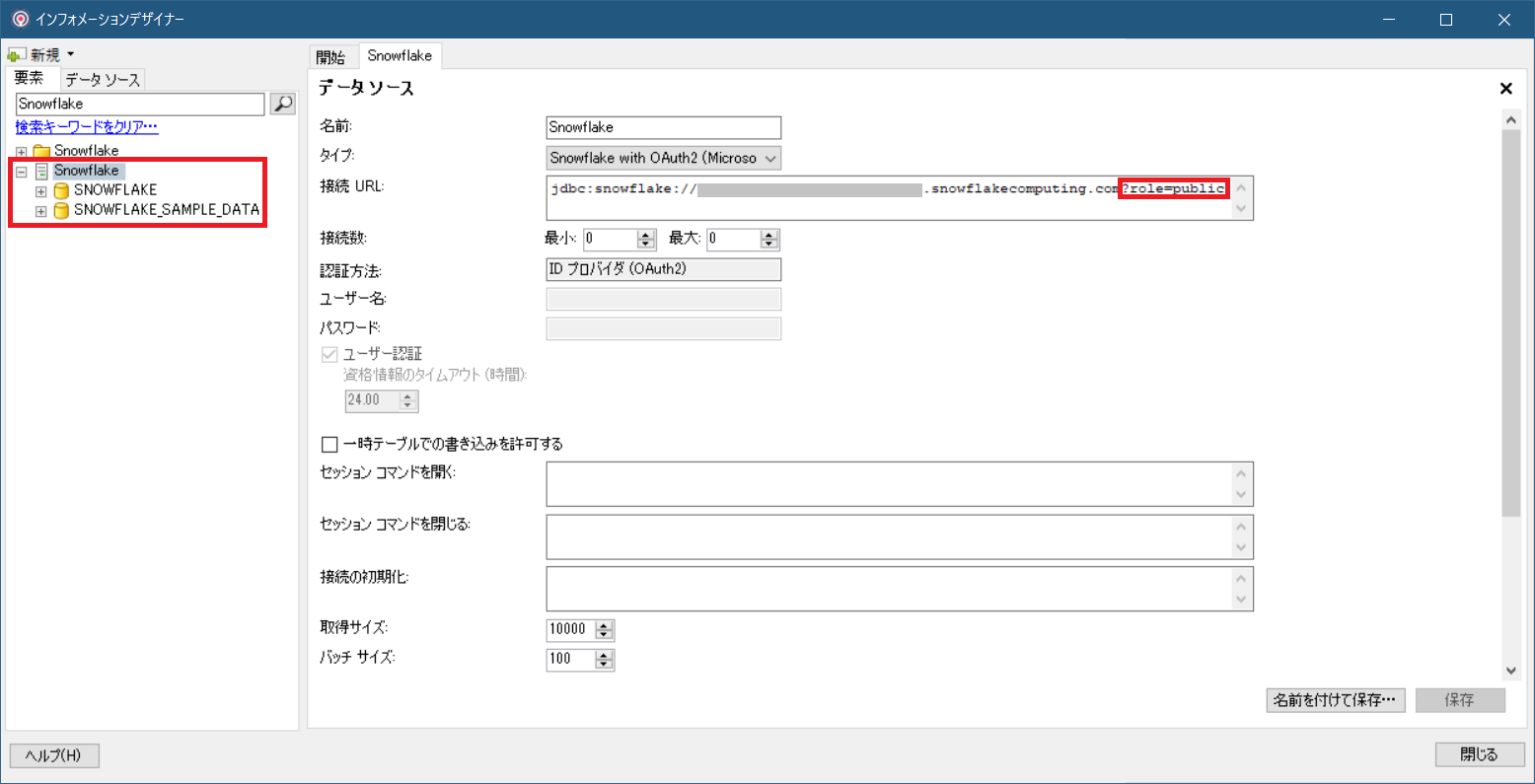Click the Information Designer app icon in title bar
The width and height of the screenshot is (1535, 784).
(x=20, y=19)
